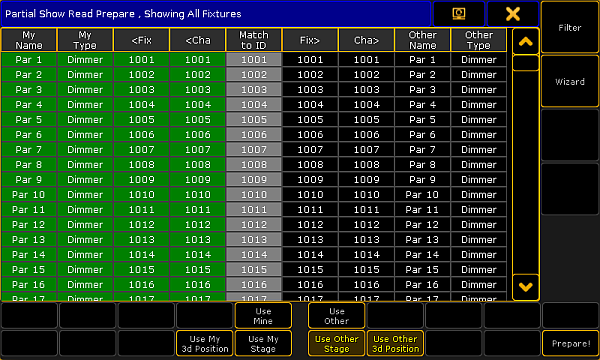
Task: Select the Par 8 cell under My Name
Action: (x=29, y=165)
